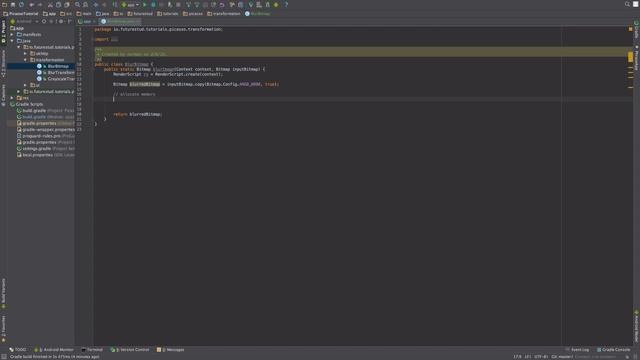Expand the manifests folder
This screenshot has width=640, height=360.
click(12, 35)
